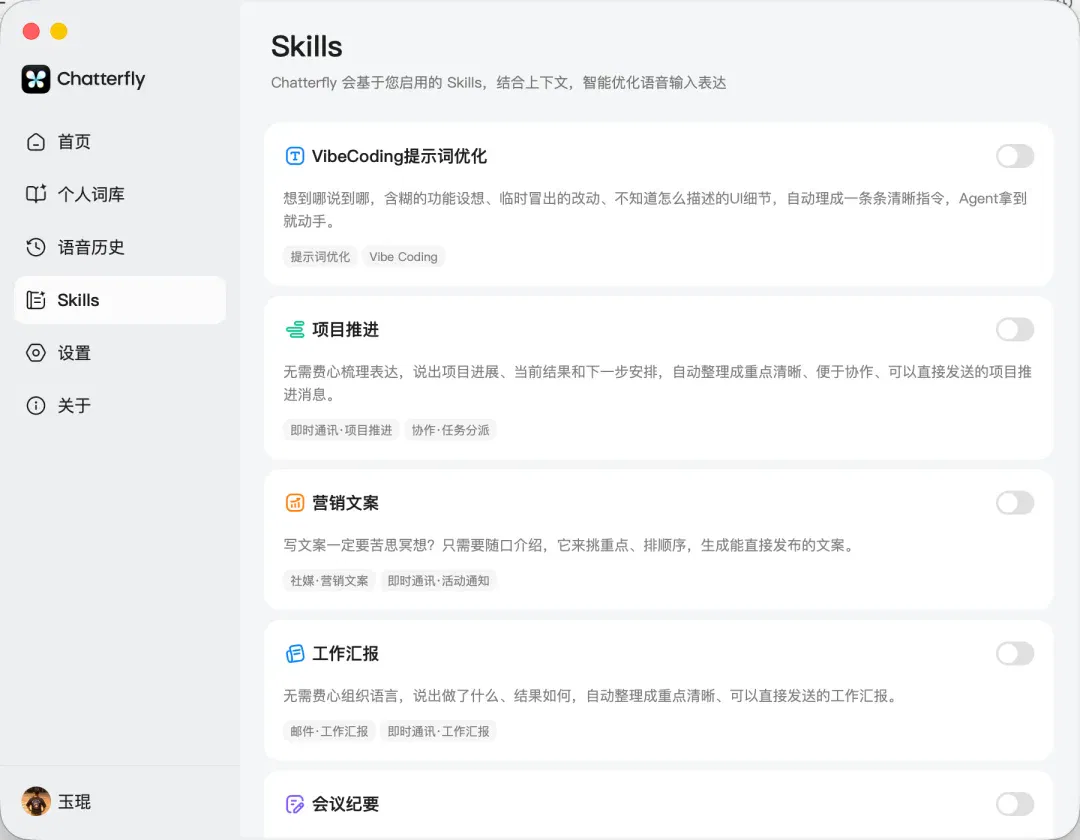Image resolution: width=1080 pixels, height=840 pixels.
Task: Click the subtitle beginning Chatterfly 会基于您启用的
Action: 499,83
